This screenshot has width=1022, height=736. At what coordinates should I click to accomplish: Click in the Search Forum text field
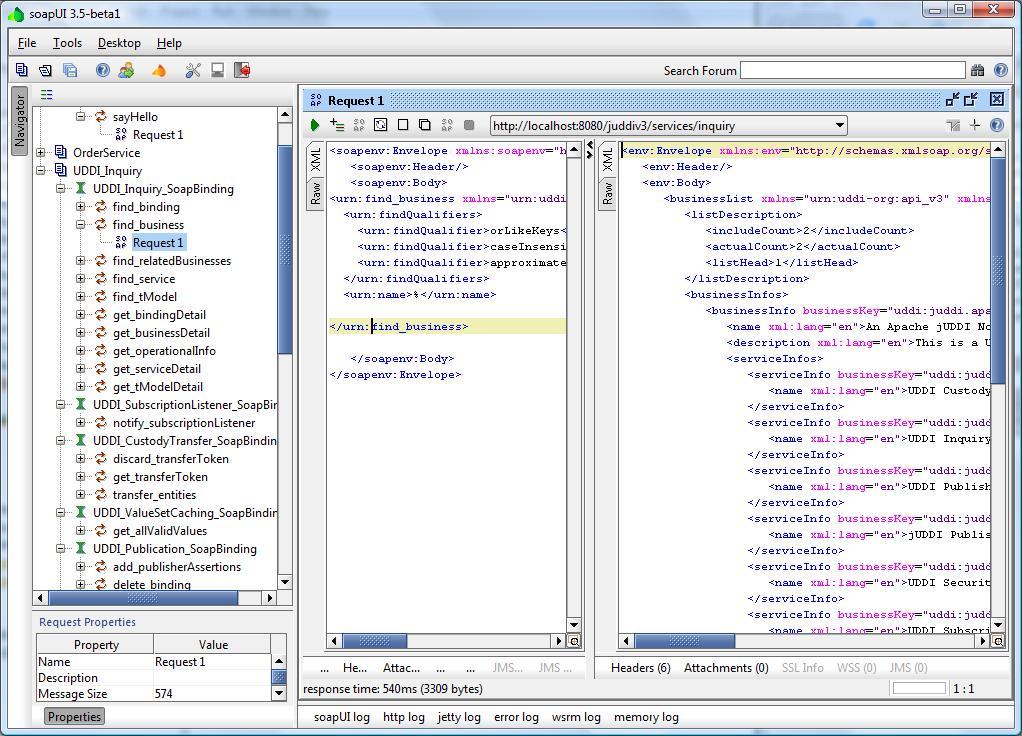852,70
